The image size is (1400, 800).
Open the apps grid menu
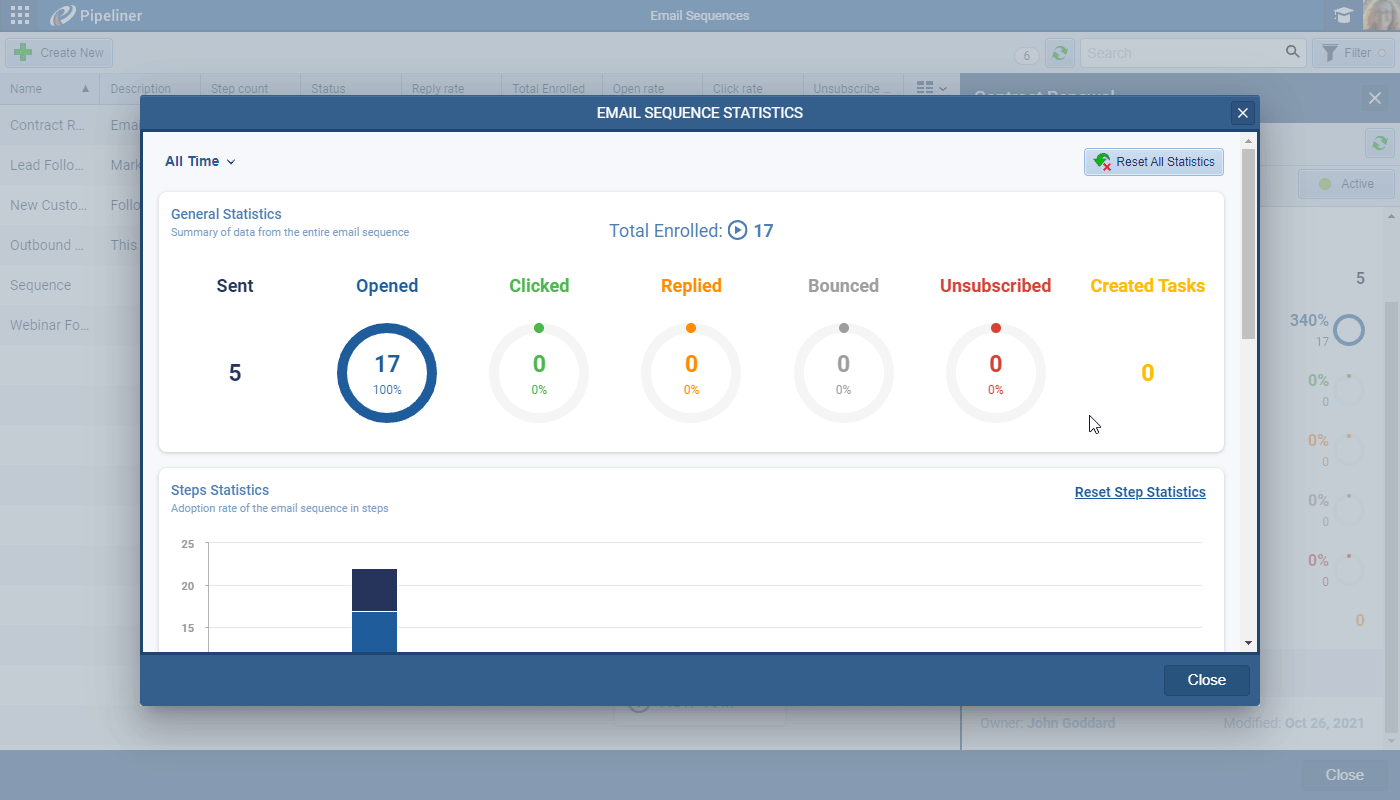point(18,15)
